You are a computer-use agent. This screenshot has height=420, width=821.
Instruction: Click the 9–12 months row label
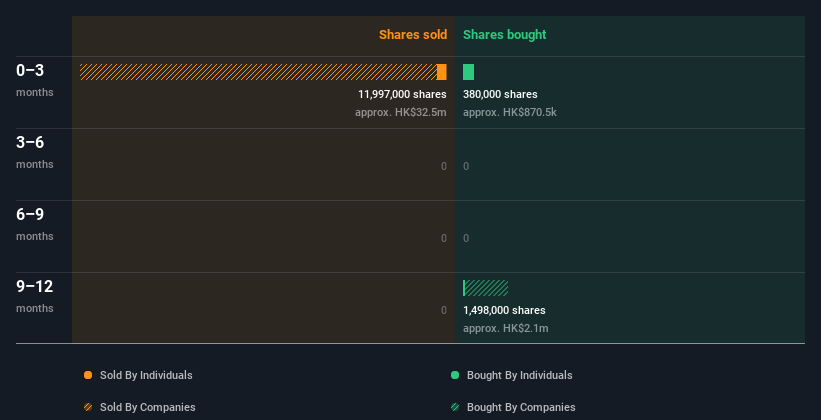click(35, 296)
